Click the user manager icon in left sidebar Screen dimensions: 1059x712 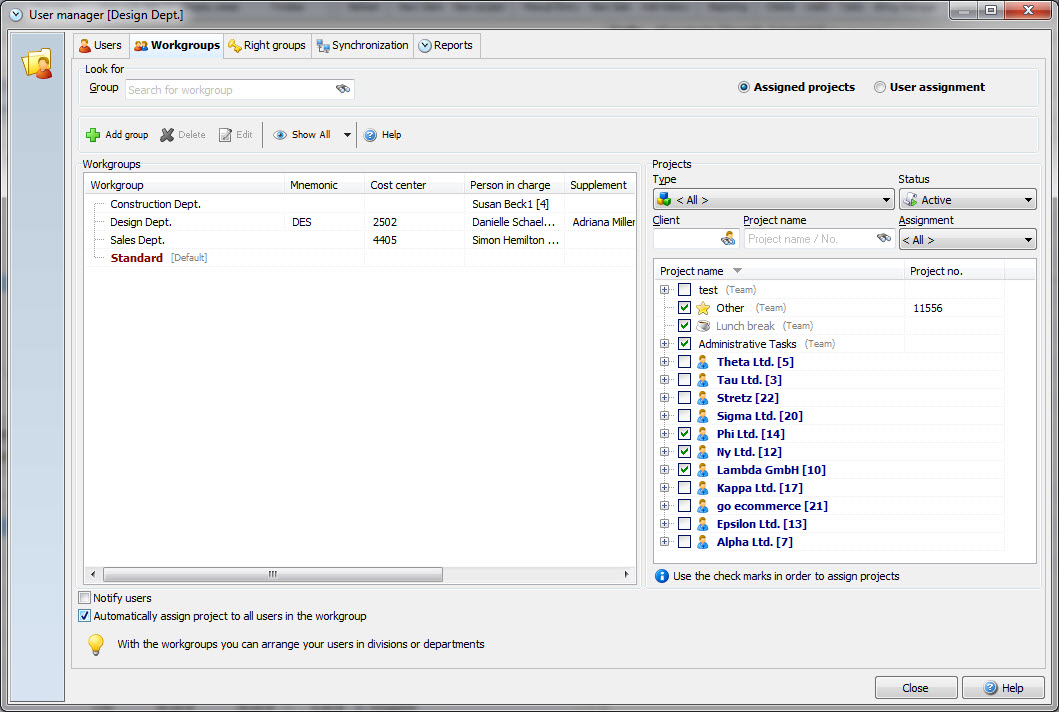[37, 64]
